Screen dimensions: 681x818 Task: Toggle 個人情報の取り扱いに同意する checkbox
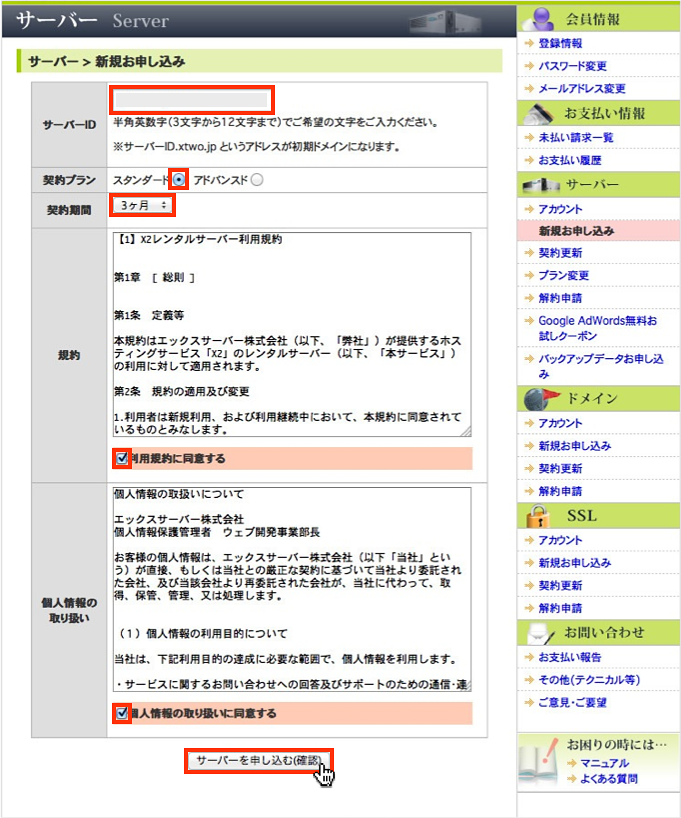[122, 713]
